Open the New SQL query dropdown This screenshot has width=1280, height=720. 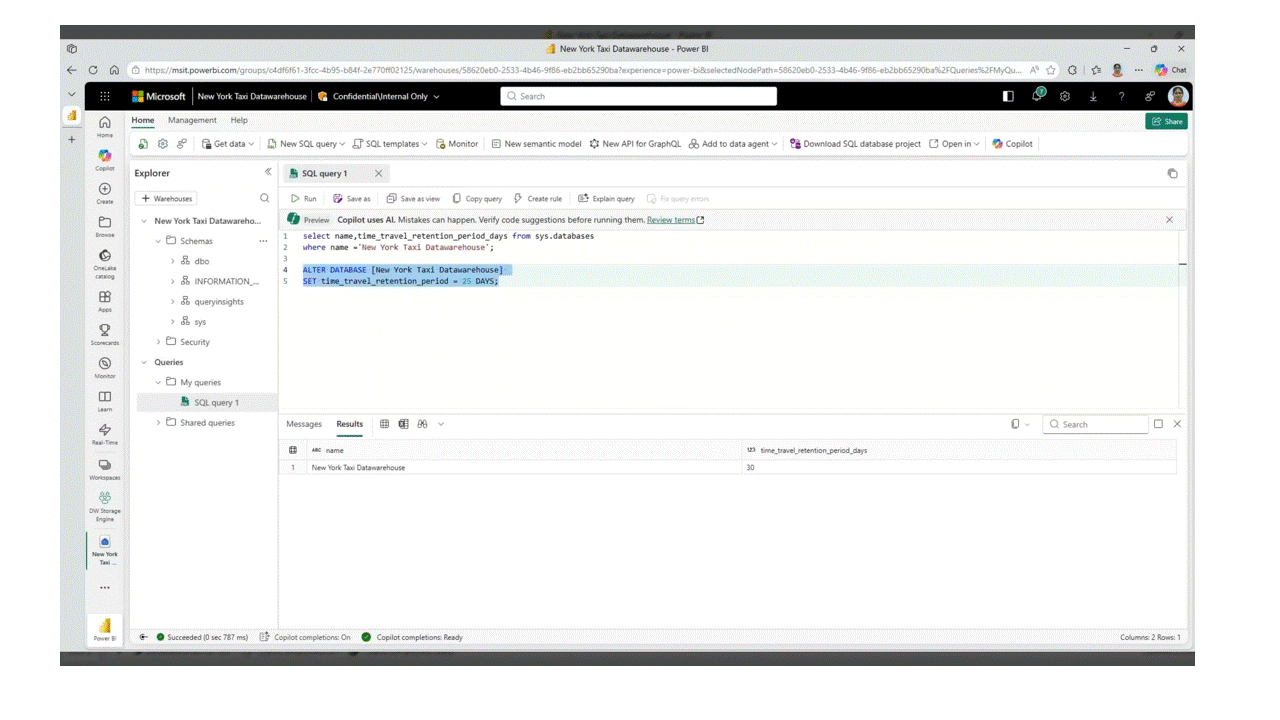306,144
